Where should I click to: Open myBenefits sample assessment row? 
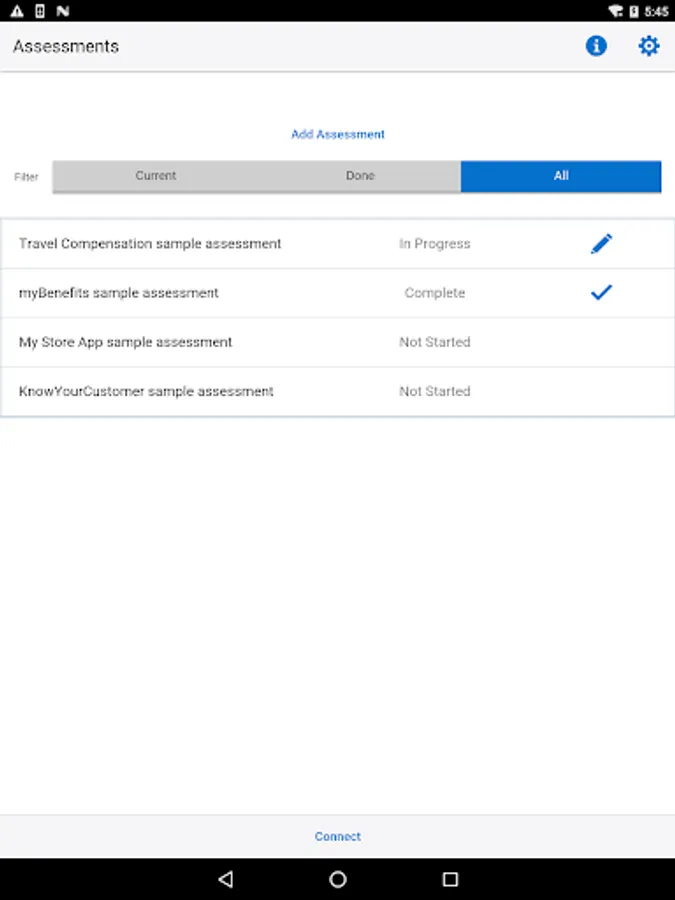click(x=338, y=293)
